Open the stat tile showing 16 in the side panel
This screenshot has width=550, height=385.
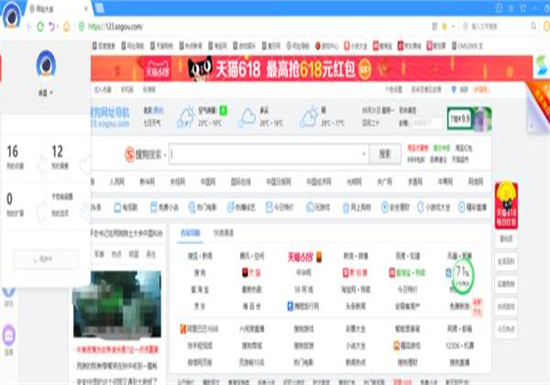pos(23,158)
